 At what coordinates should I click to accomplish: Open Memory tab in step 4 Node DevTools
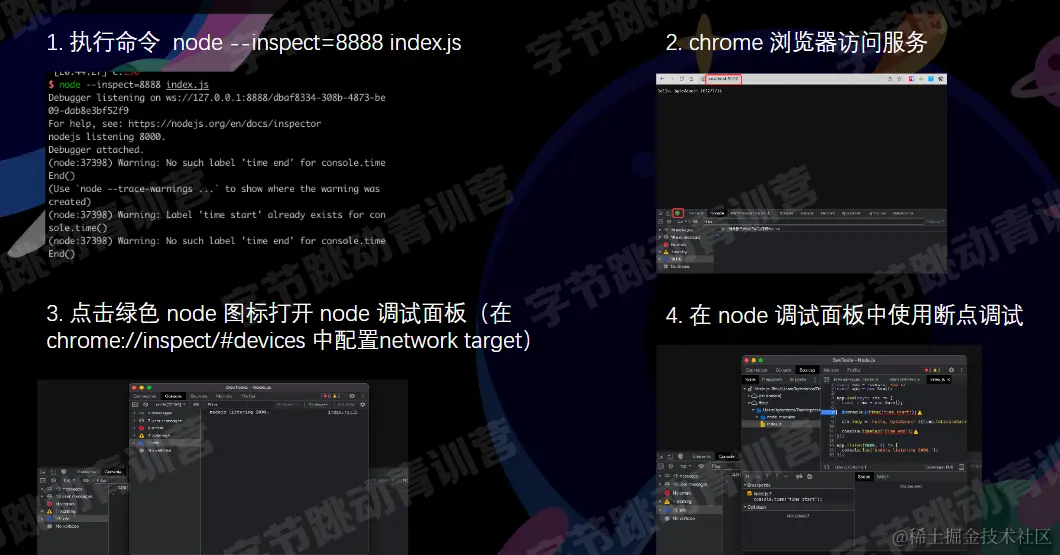[x=831, y=370]
